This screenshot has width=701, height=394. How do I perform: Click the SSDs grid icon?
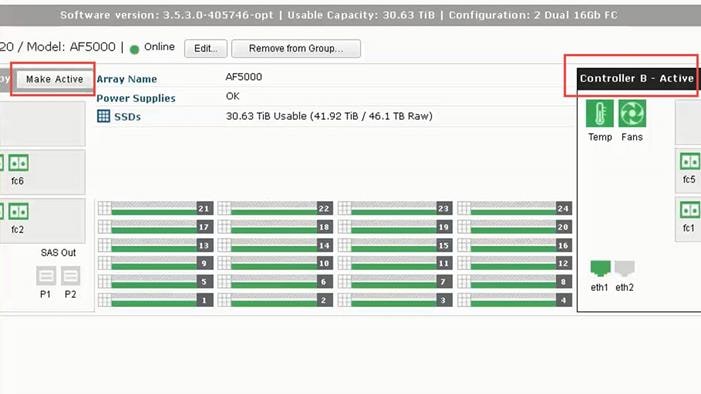coord(103,116)
